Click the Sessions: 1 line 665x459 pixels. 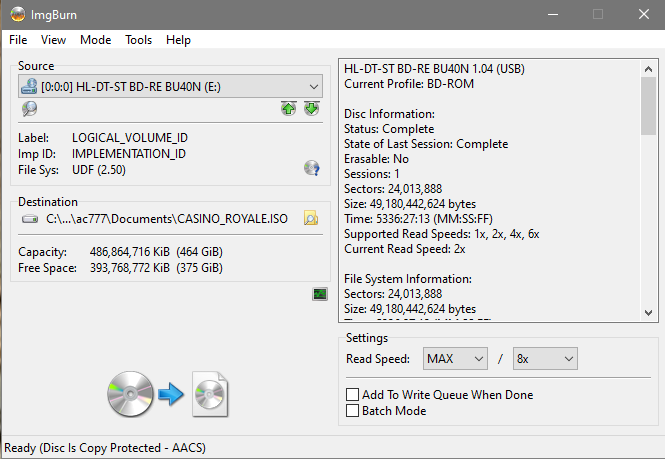coord(372,174)
